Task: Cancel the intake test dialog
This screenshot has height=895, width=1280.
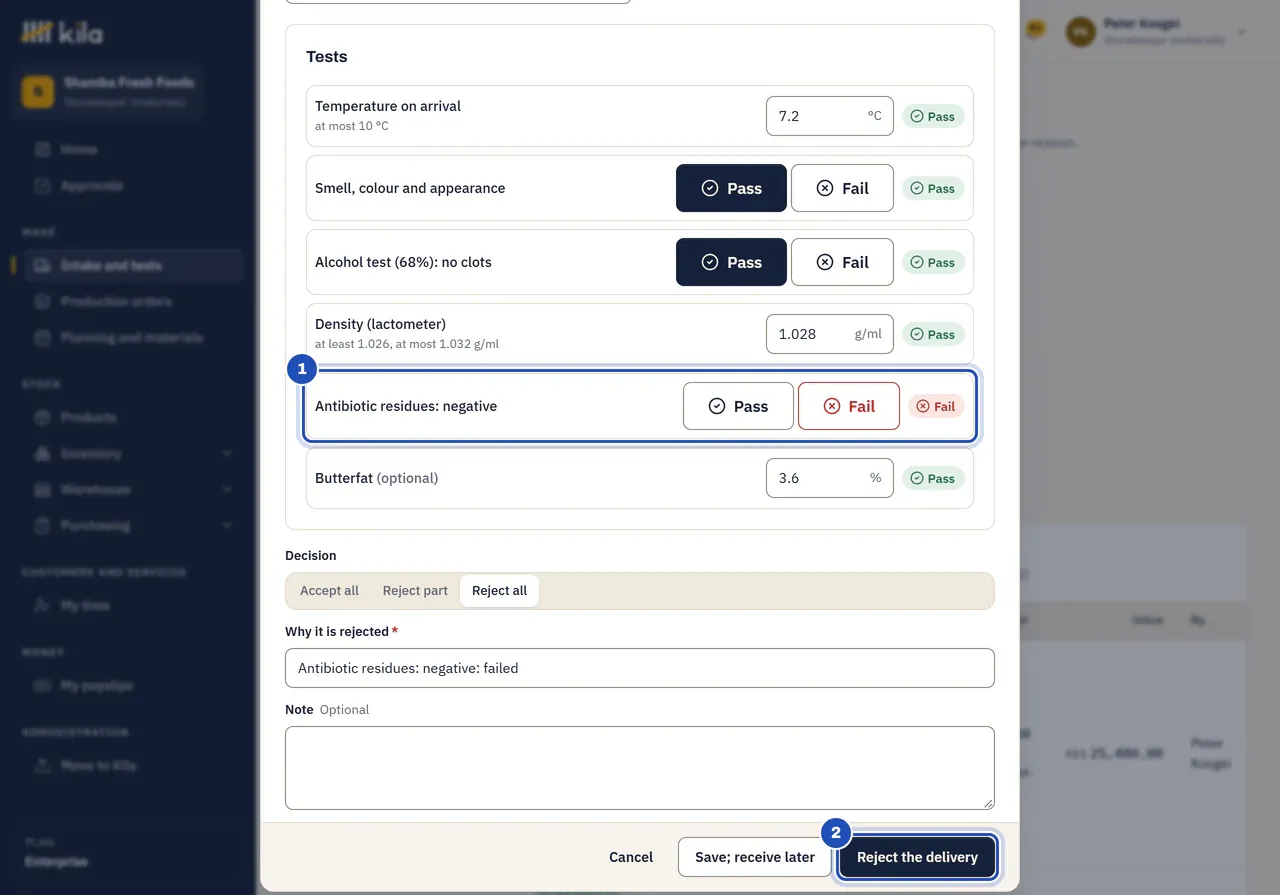Action: [631, 857]
